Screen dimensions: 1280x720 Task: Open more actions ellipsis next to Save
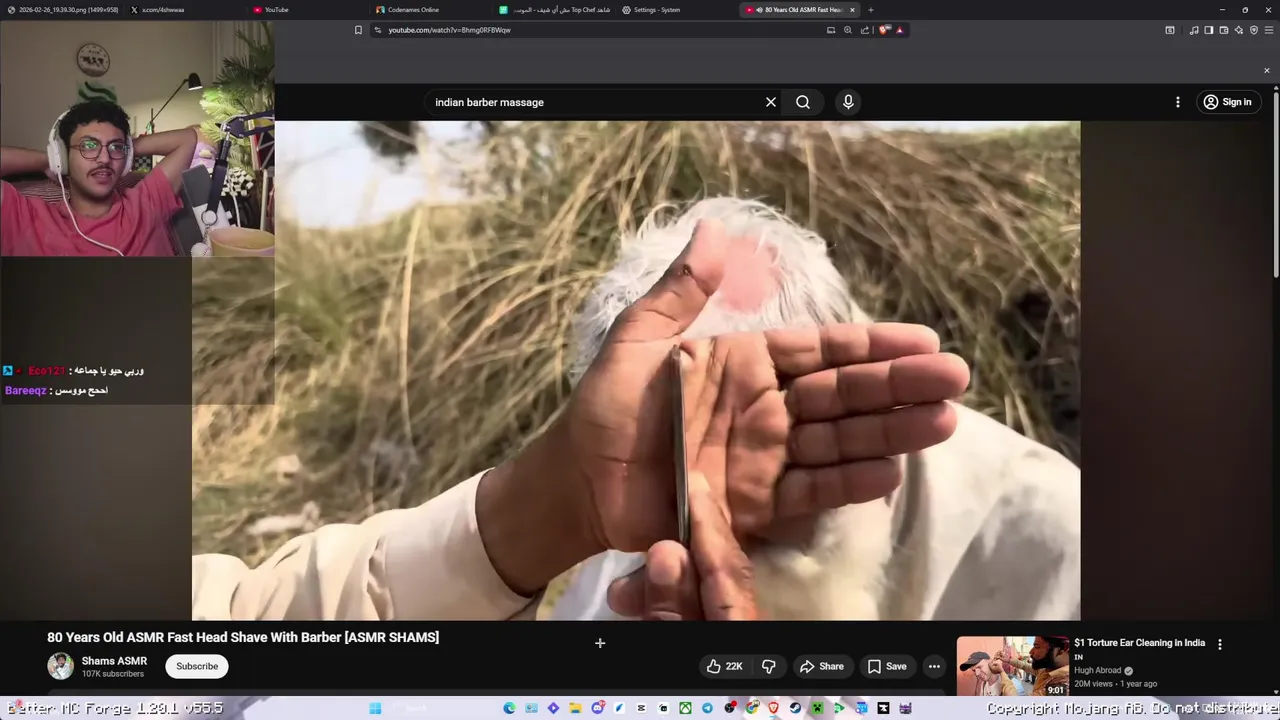934,666
